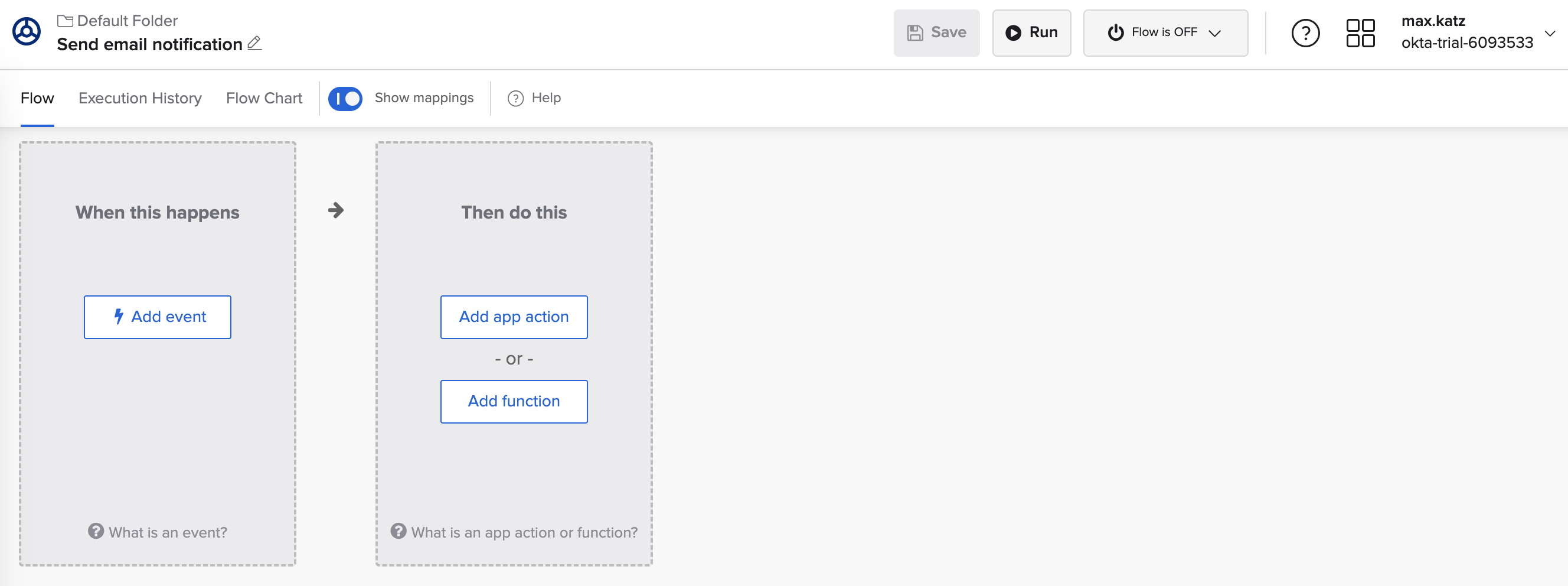Open the Flow Chart tab
Viewport: 1568px width, 586px height.
pos(263,99)
